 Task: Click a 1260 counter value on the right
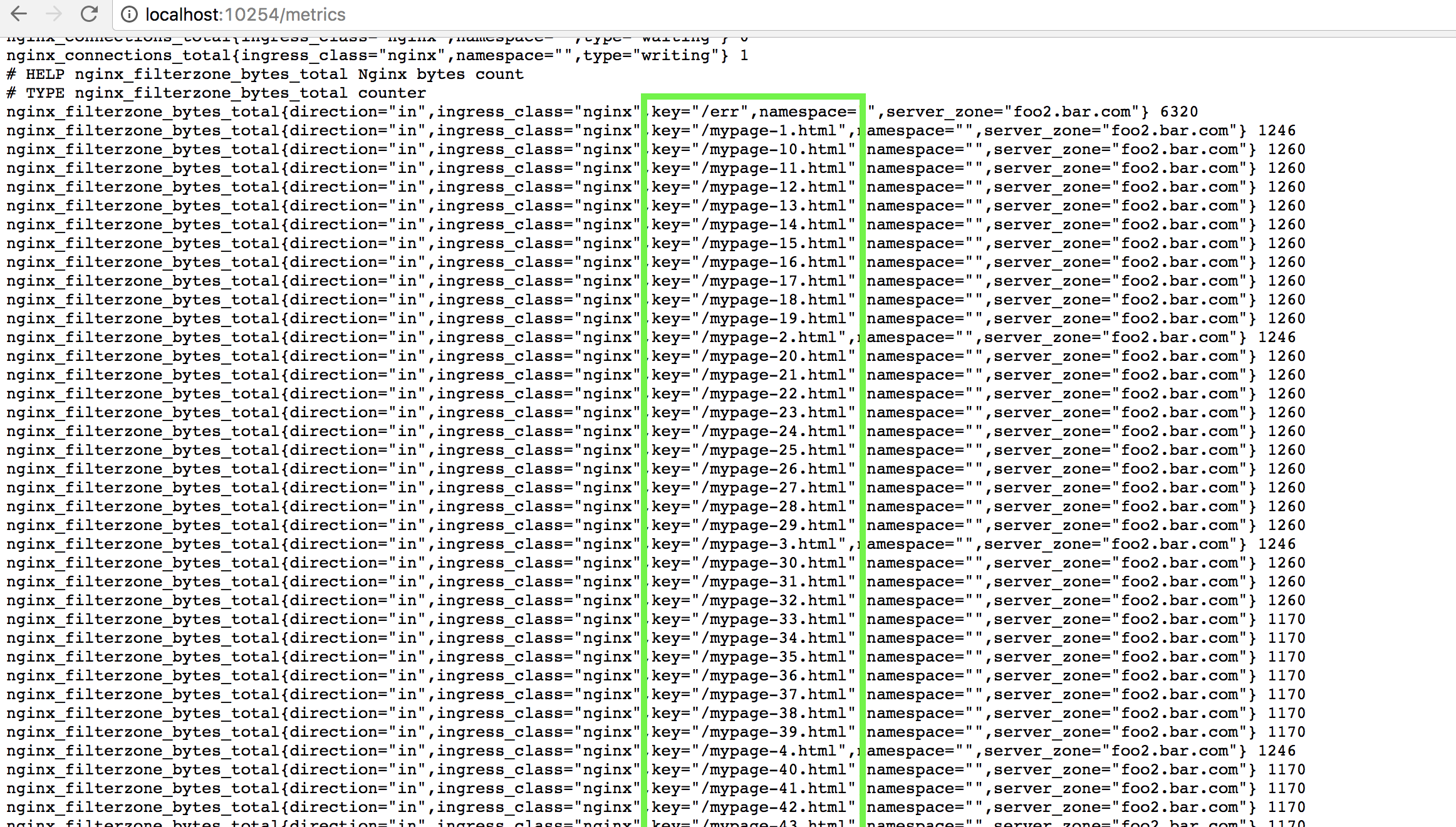pos(1286,149)
